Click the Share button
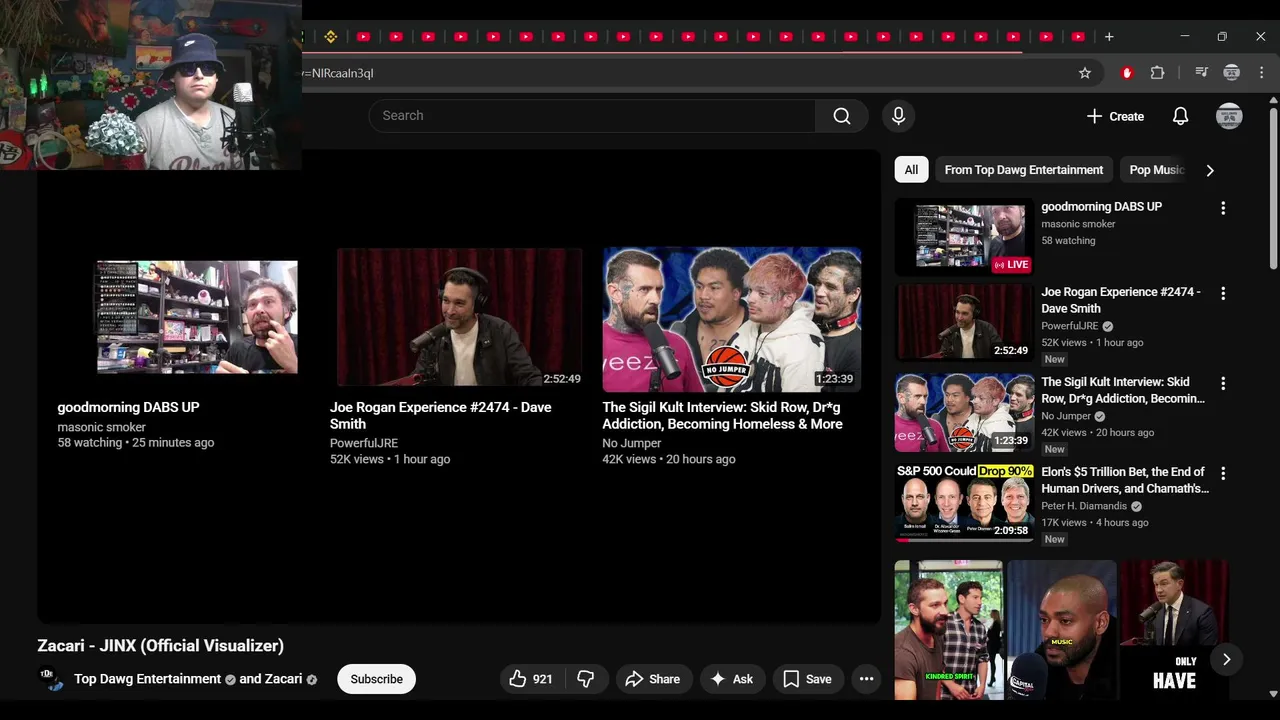1280x720 pixels. tap(652, 679)
